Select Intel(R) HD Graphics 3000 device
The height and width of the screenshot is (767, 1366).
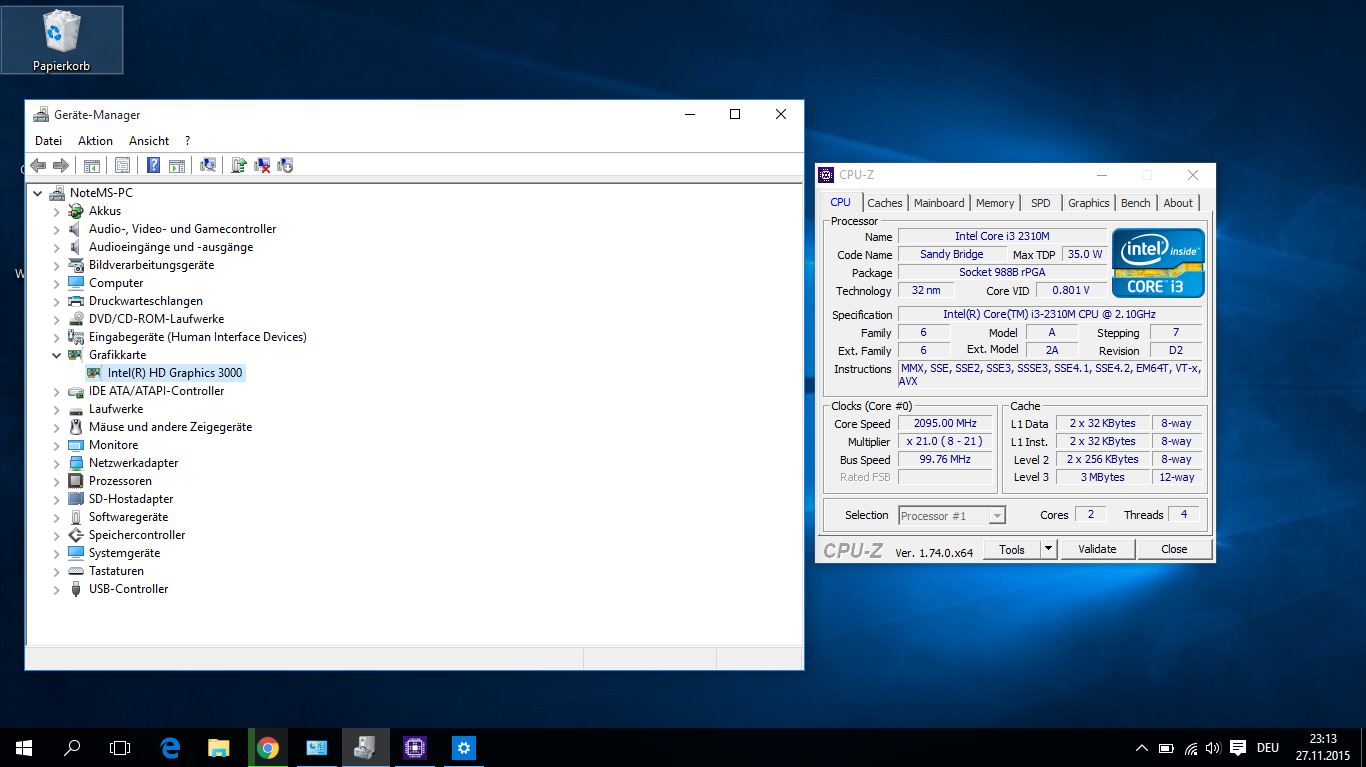coord(175,373)
